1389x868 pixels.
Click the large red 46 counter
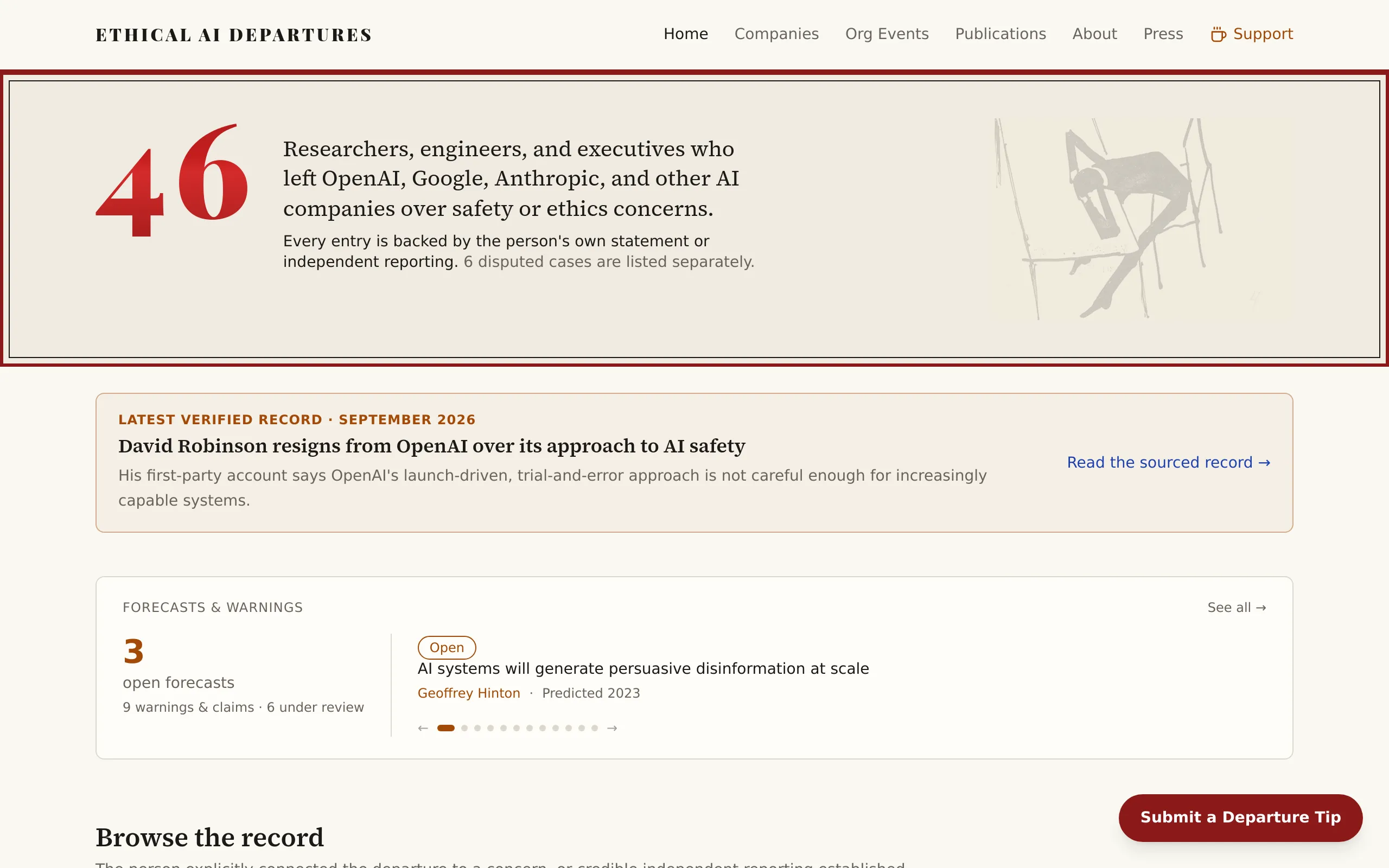coord(171,181)
